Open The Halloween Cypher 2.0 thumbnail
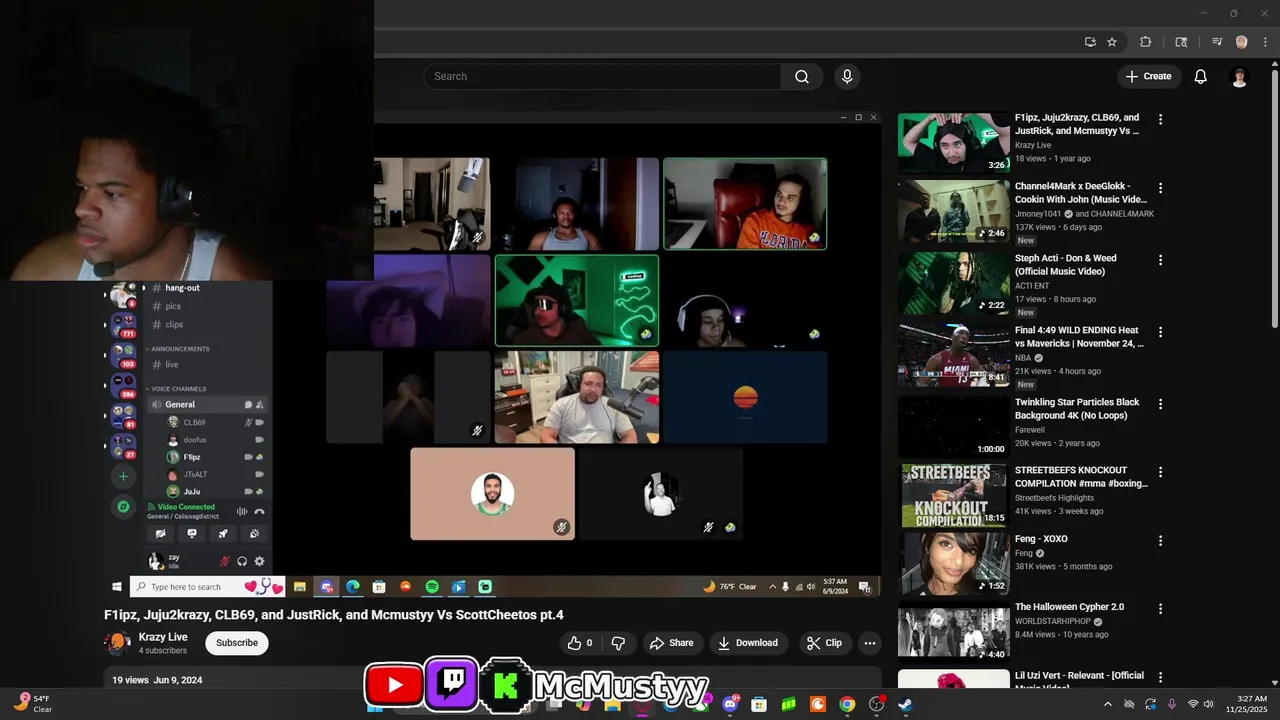This screenshot has height=720, width=1280. (x=954, y=633)
